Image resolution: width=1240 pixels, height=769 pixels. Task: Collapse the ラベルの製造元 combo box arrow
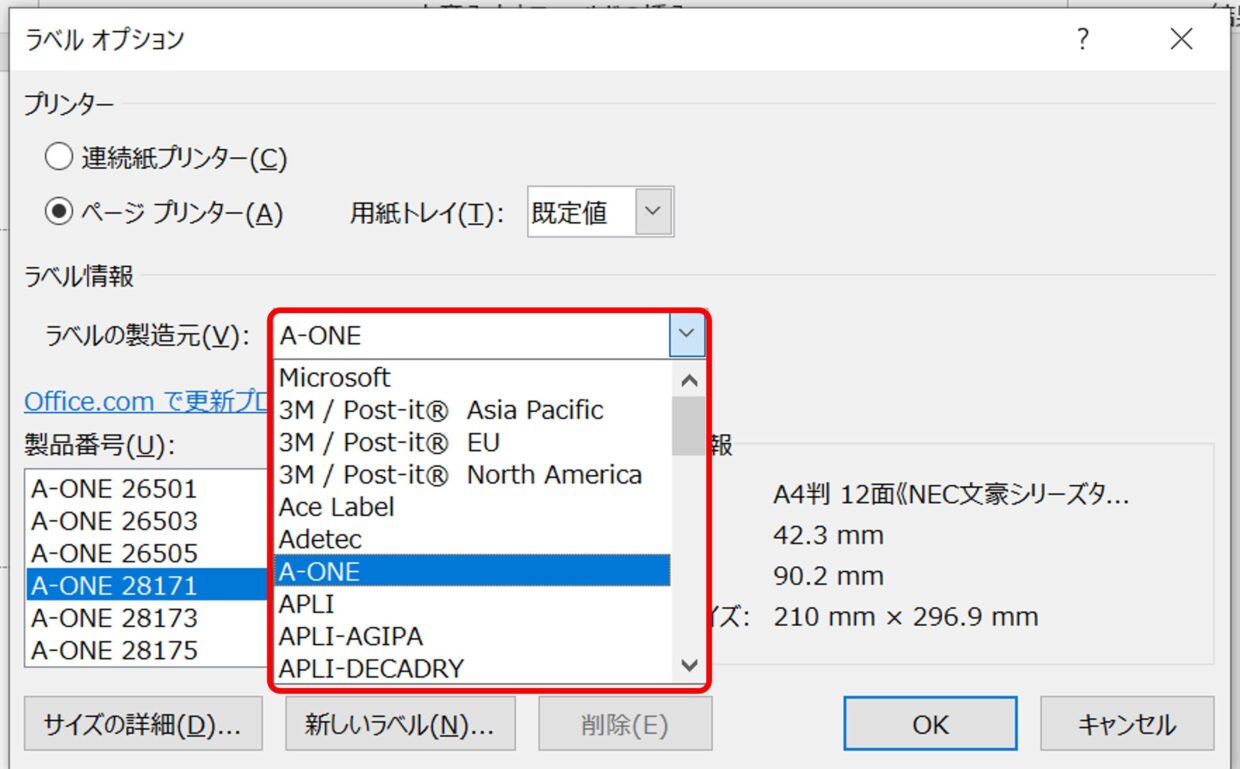pos(687,335)
